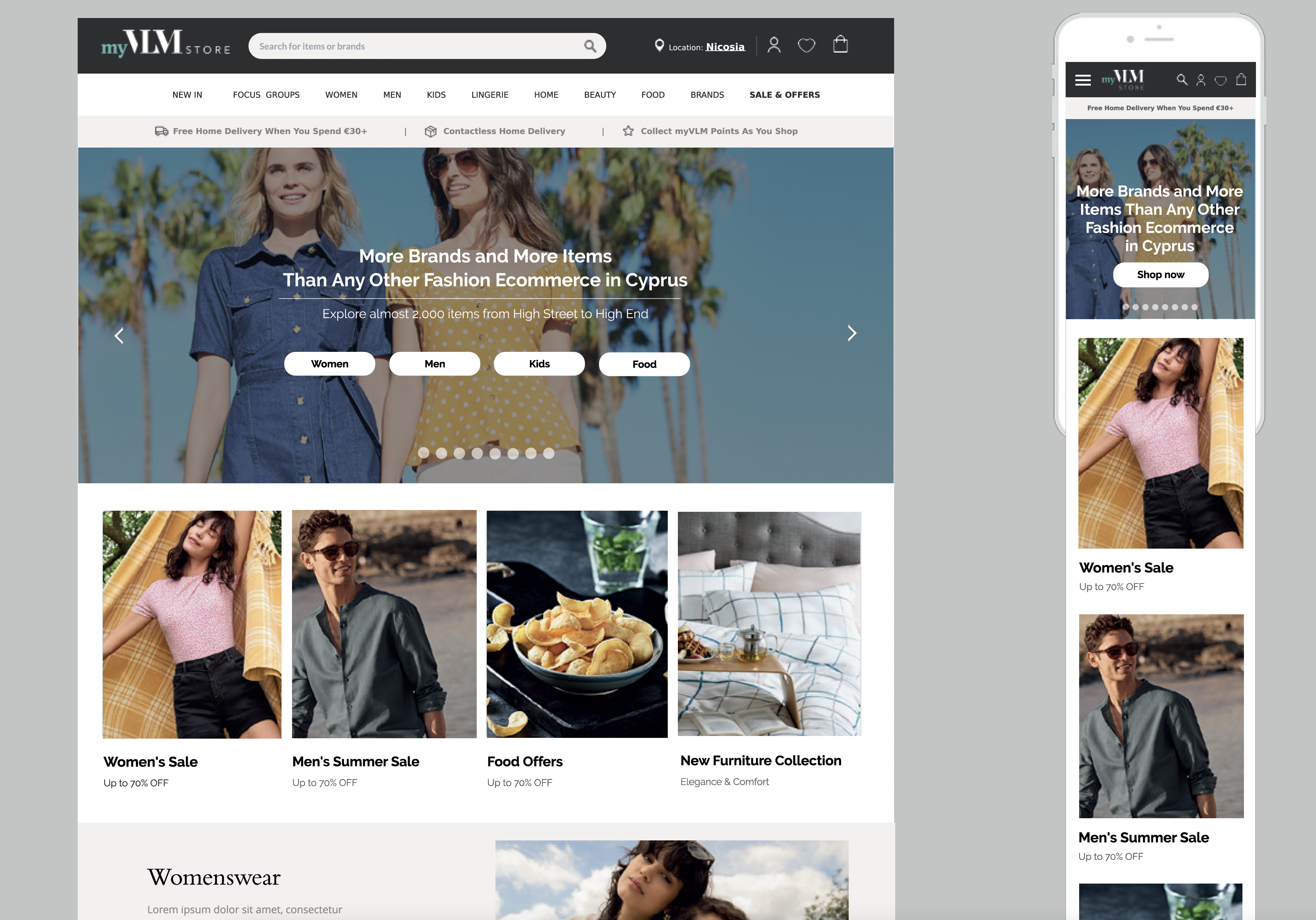Click the Food Offers title
Screen dimensions: 1316x920
click(525, 762)
